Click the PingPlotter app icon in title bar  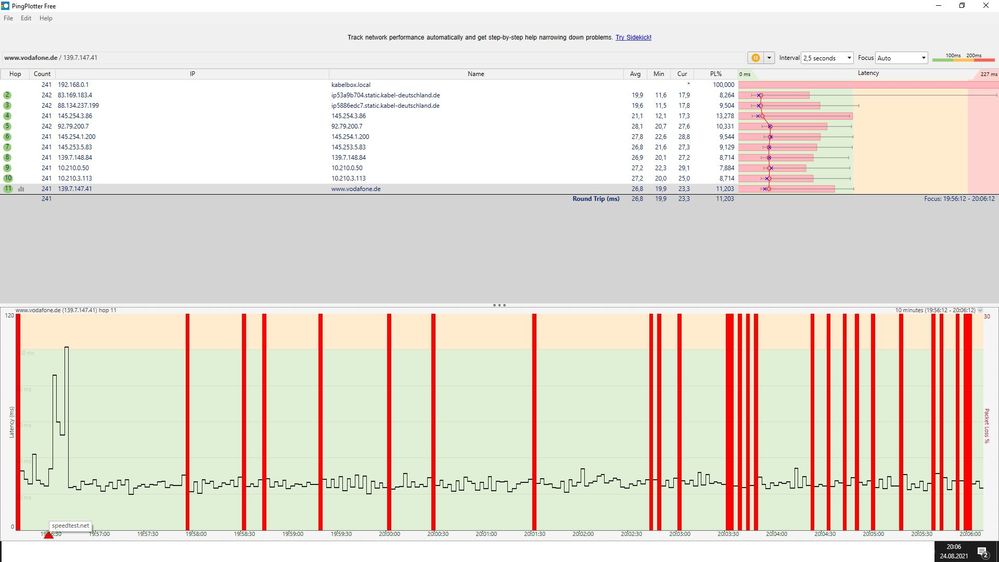pos(5,6)
